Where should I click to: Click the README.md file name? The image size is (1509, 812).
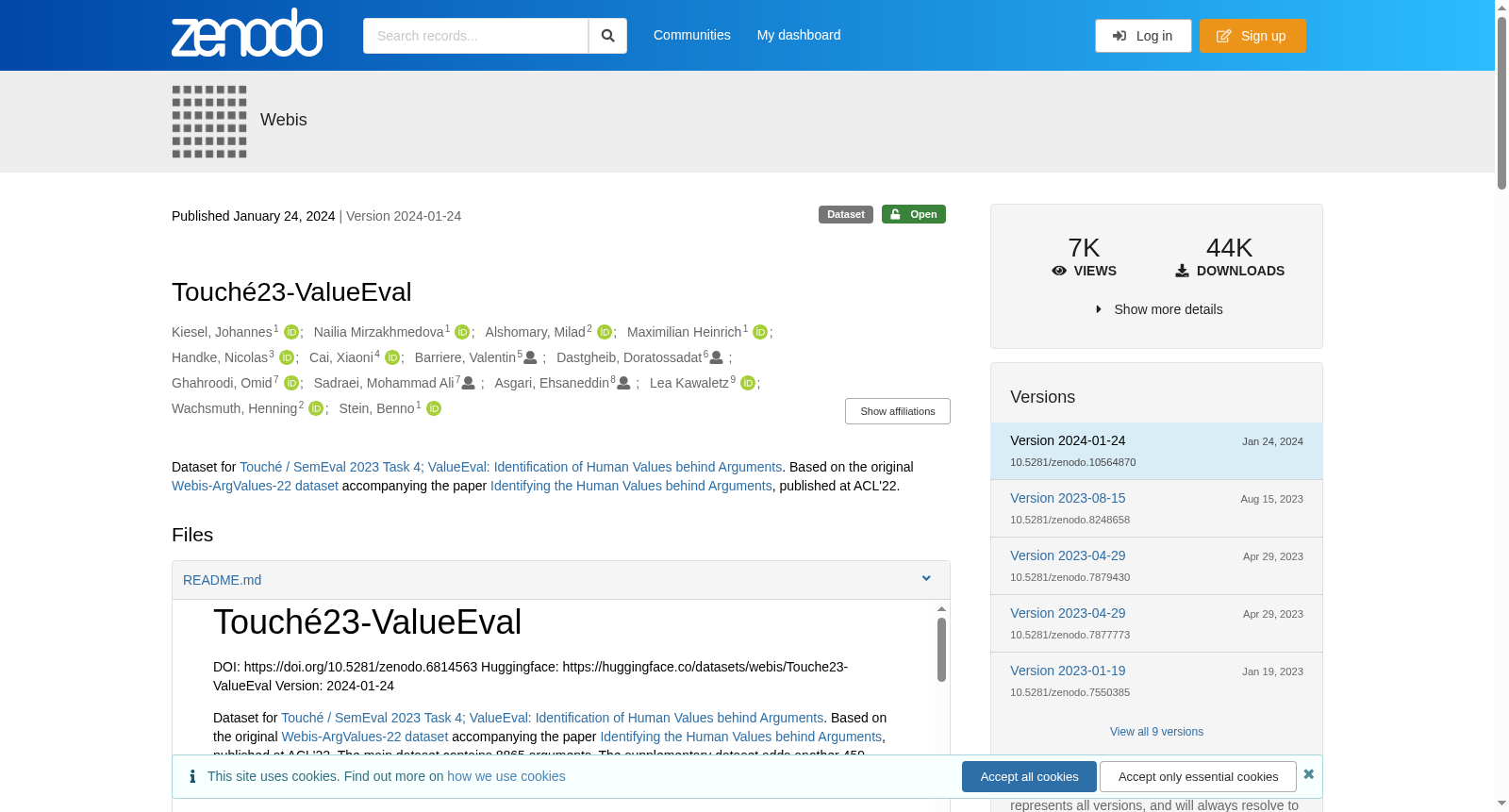pyautogui.click(x=222, y=580)
